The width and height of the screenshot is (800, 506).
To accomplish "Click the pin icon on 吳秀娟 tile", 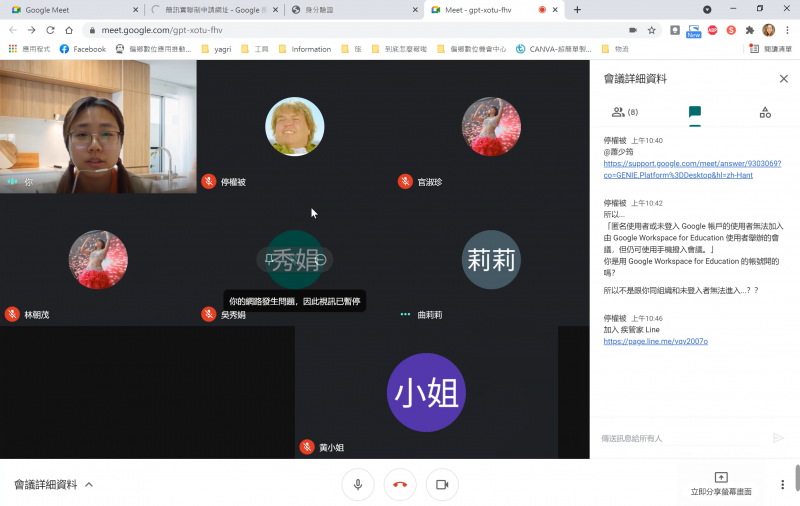I will (269, 260).
